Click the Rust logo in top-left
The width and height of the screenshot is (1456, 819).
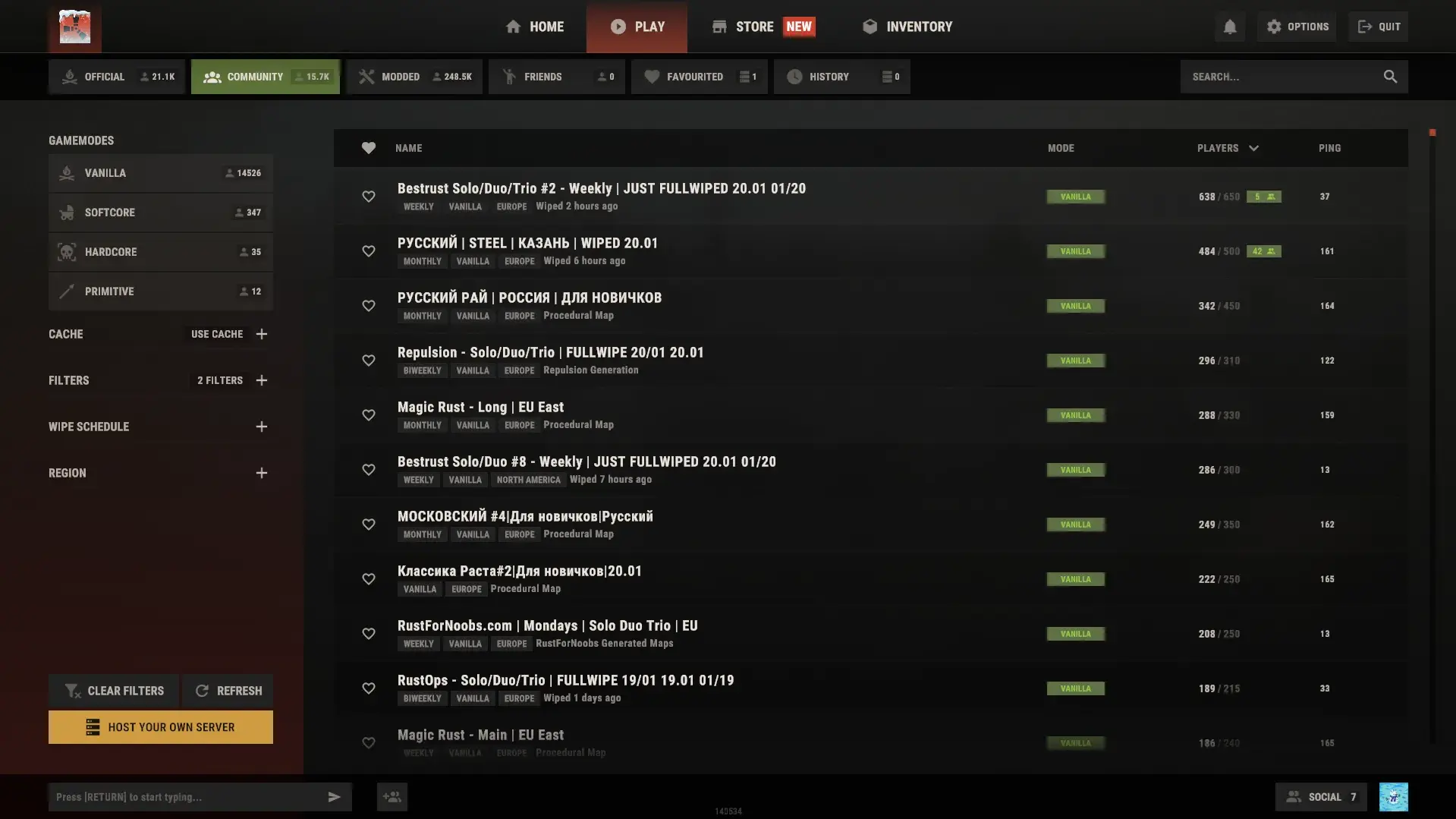coord(74,27)
